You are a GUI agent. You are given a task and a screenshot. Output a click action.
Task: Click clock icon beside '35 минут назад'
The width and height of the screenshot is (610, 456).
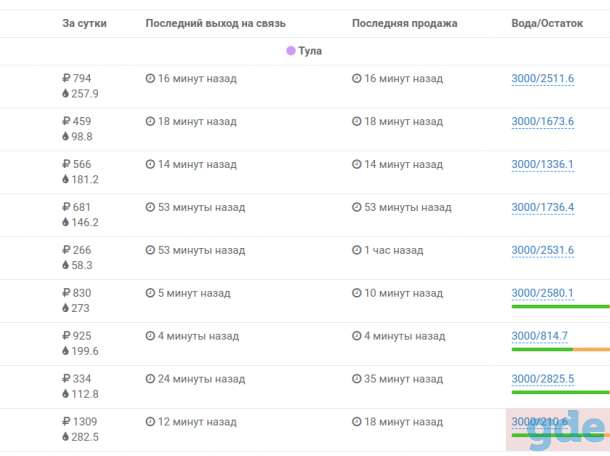click(x=357, y=379)
